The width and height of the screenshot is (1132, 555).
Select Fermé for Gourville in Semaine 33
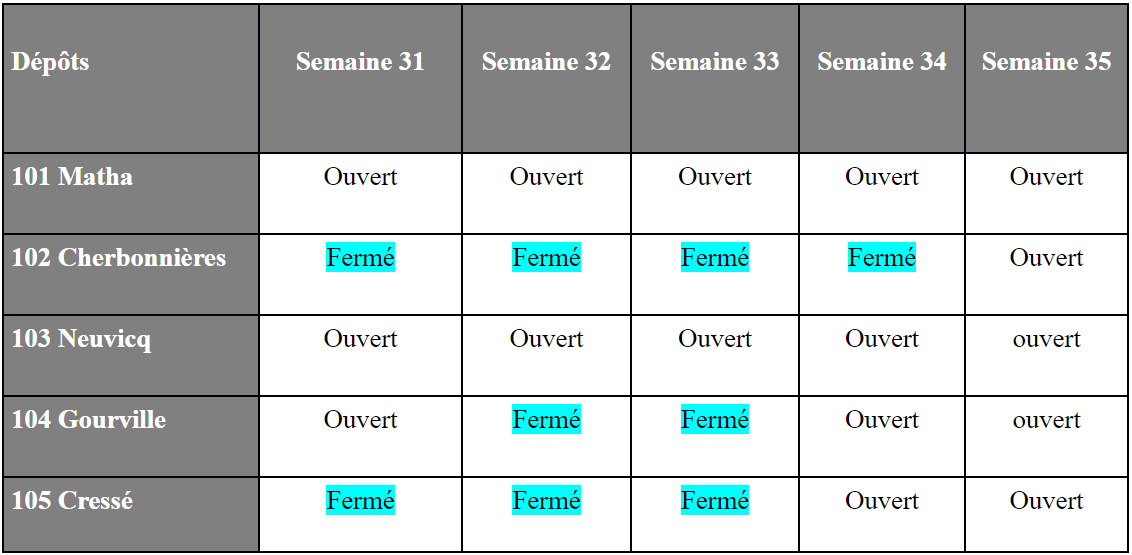715,419
